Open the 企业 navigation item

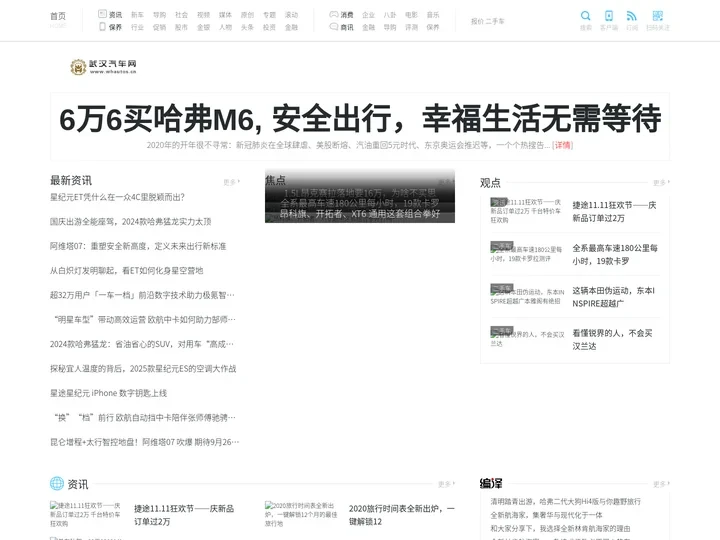pyautogui.click(x=369, y=15)
